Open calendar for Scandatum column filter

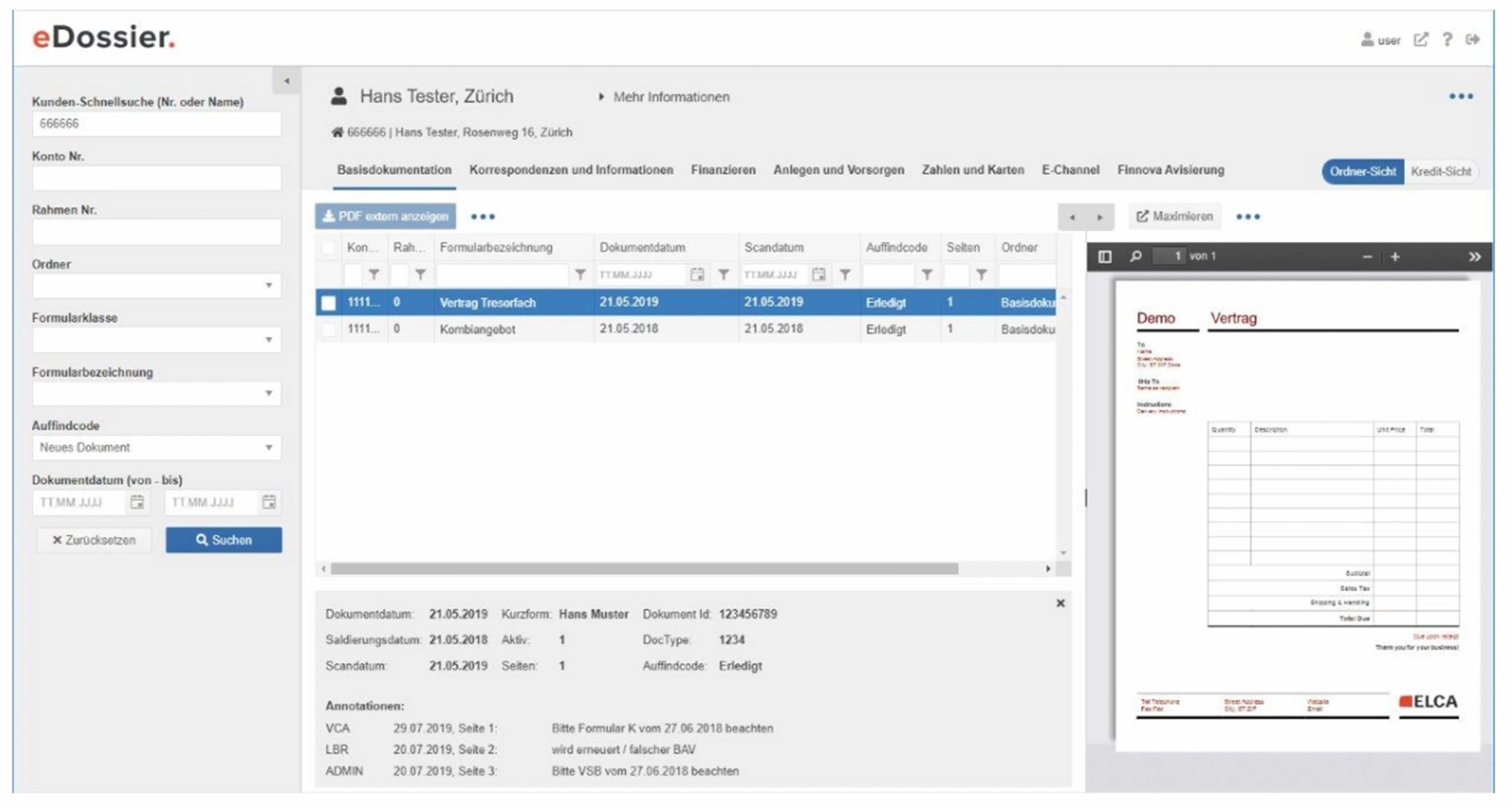(819, 274)
